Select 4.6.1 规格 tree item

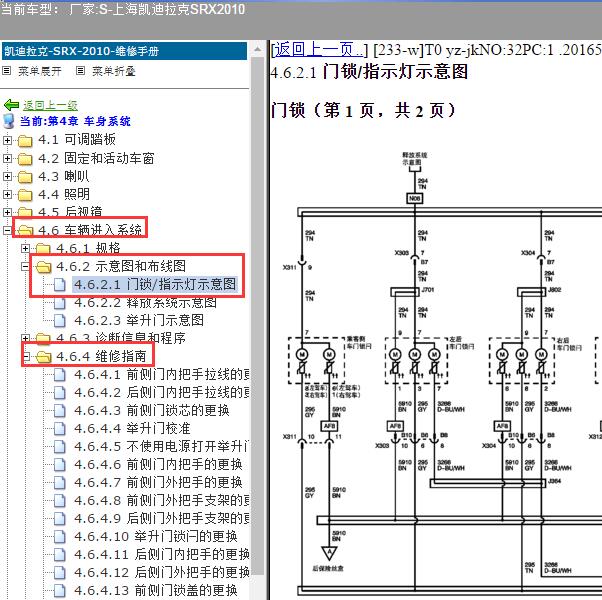88,248
